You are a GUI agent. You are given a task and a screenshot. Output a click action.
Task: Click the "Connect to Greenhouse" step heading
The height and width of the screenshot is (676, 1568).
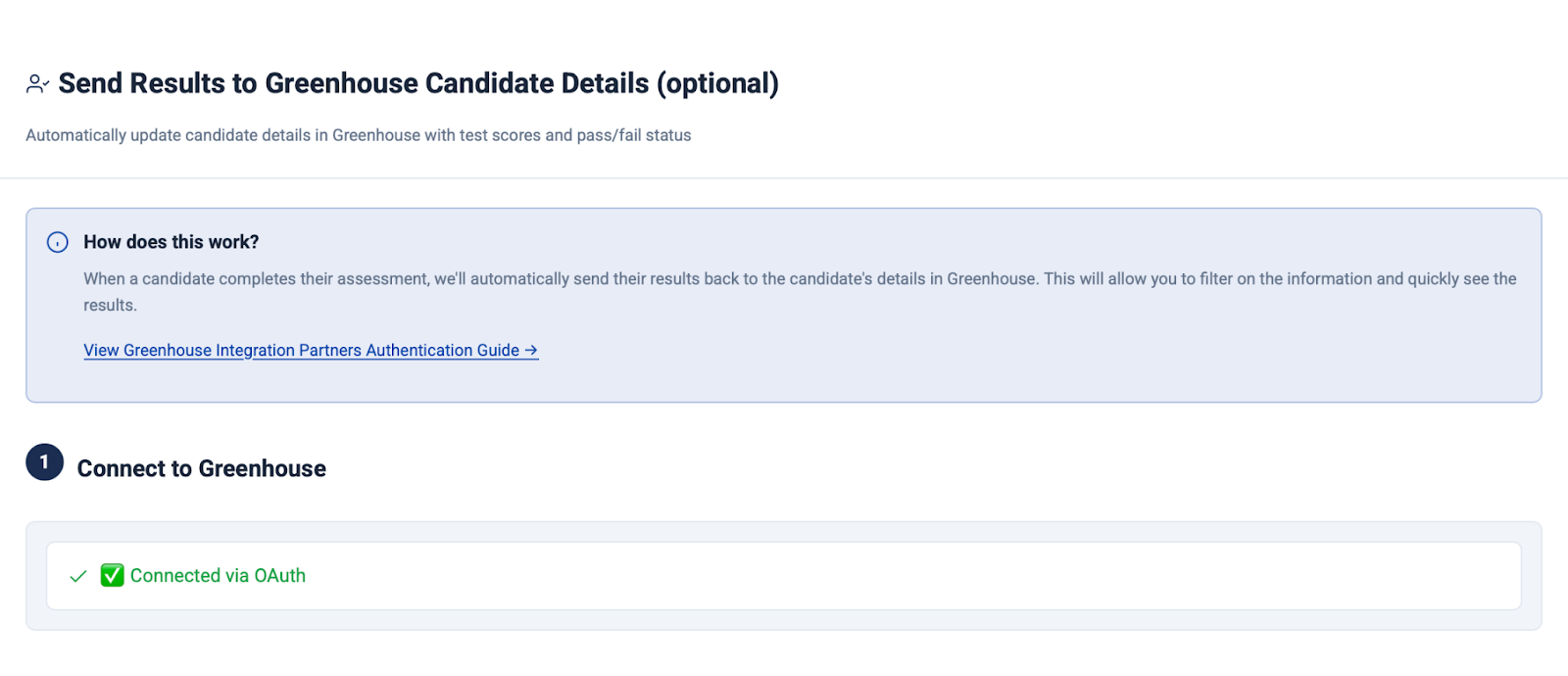(x=201, y=468)
